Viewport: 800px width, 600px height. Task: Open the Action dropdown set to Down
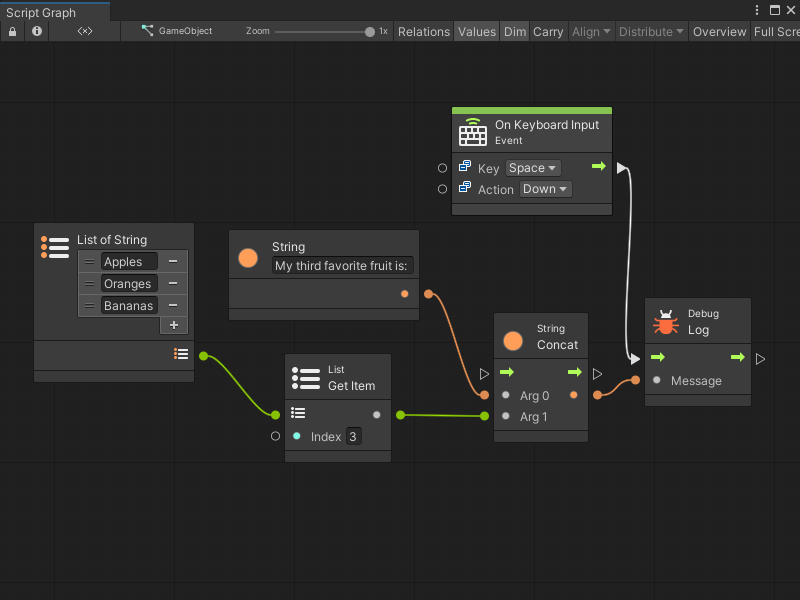(x=545, y=189)
